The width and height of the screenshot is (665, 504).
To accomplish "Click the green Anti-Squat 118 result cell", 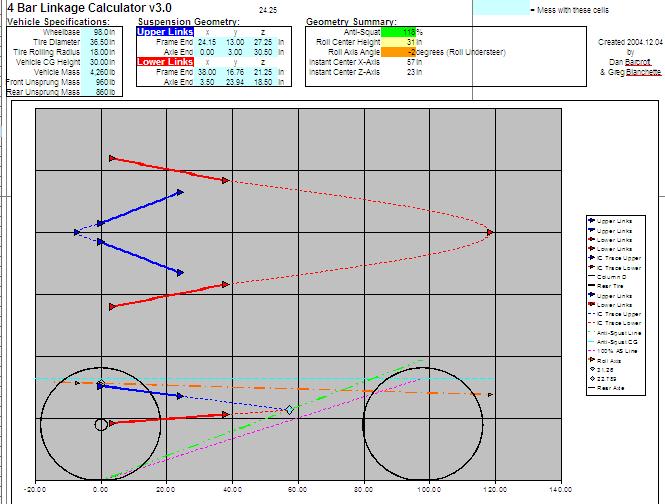I will (398, 32).
